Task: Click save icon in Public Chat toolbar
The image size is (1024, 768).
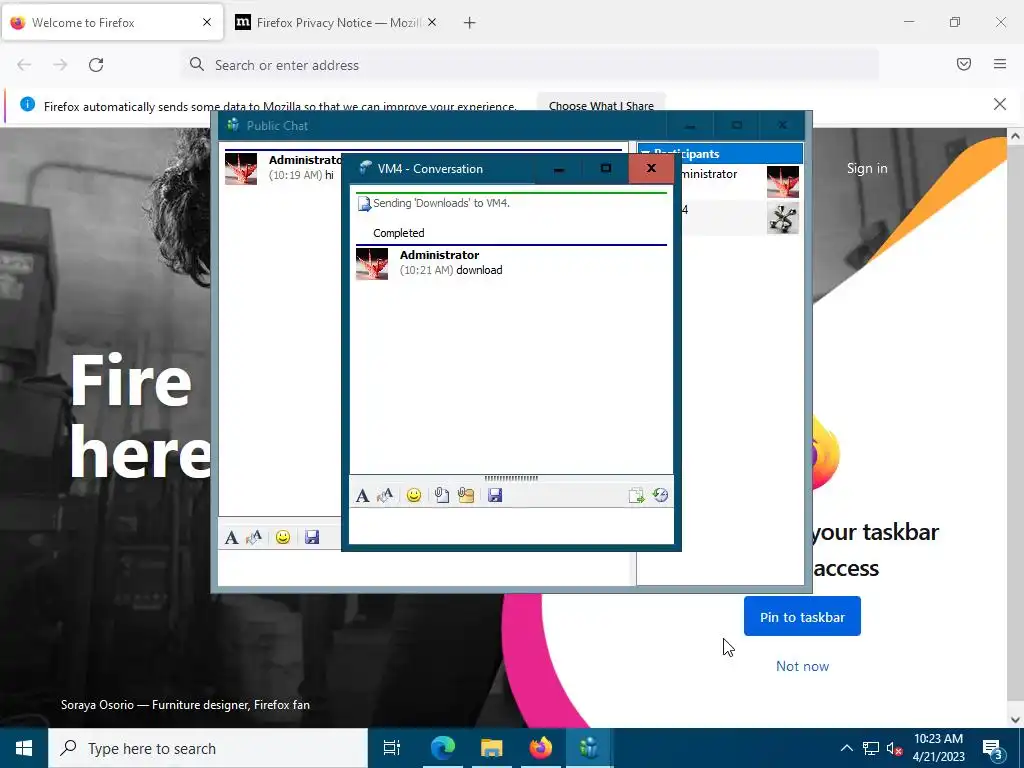Action: pyautogui.click(x=312, y=537)
